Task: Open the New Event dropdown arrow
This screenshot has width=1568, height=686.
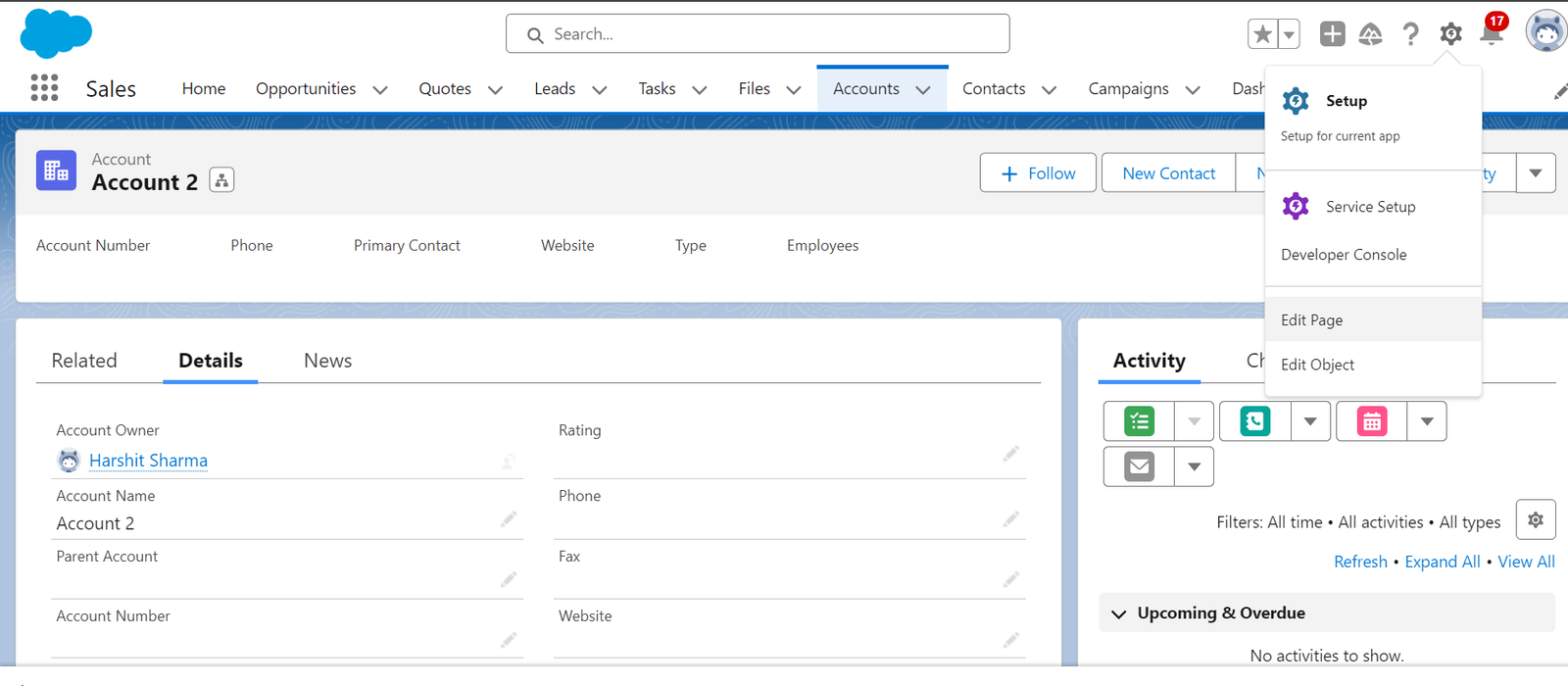Action: tap(1427, 421)
